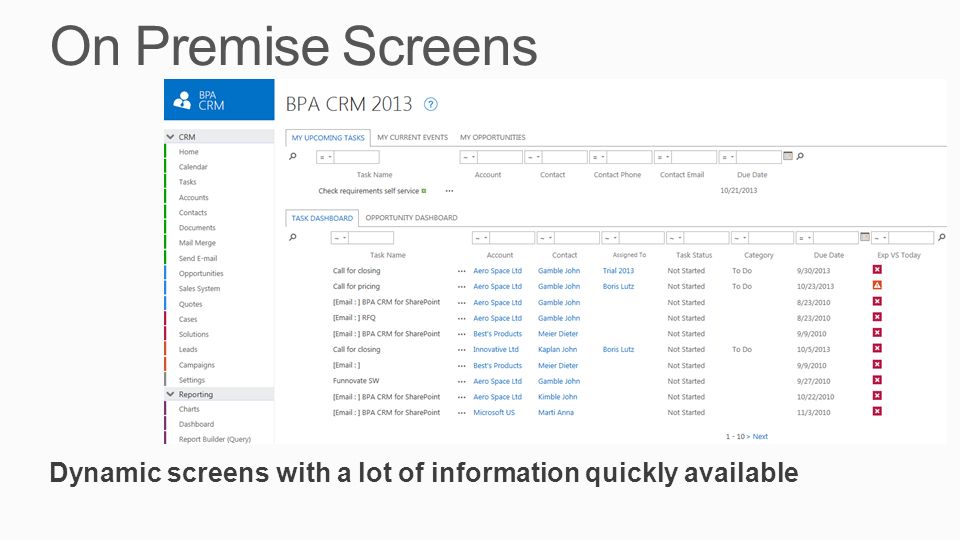Open operator dropdown for Contact Phone filter

point(598,157)
